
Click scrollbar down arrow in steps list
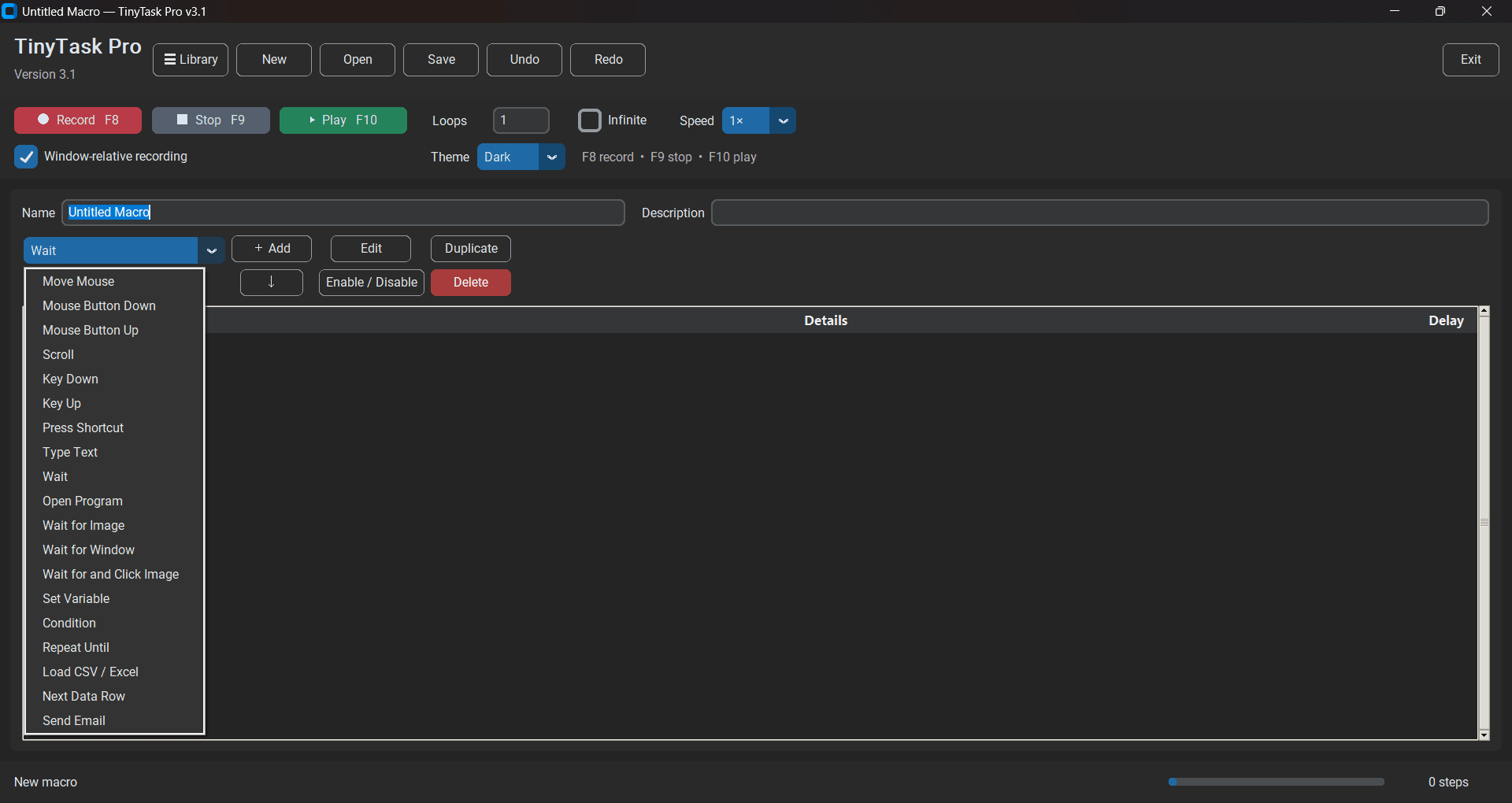pyautogui.click(x=1484, y=735)
